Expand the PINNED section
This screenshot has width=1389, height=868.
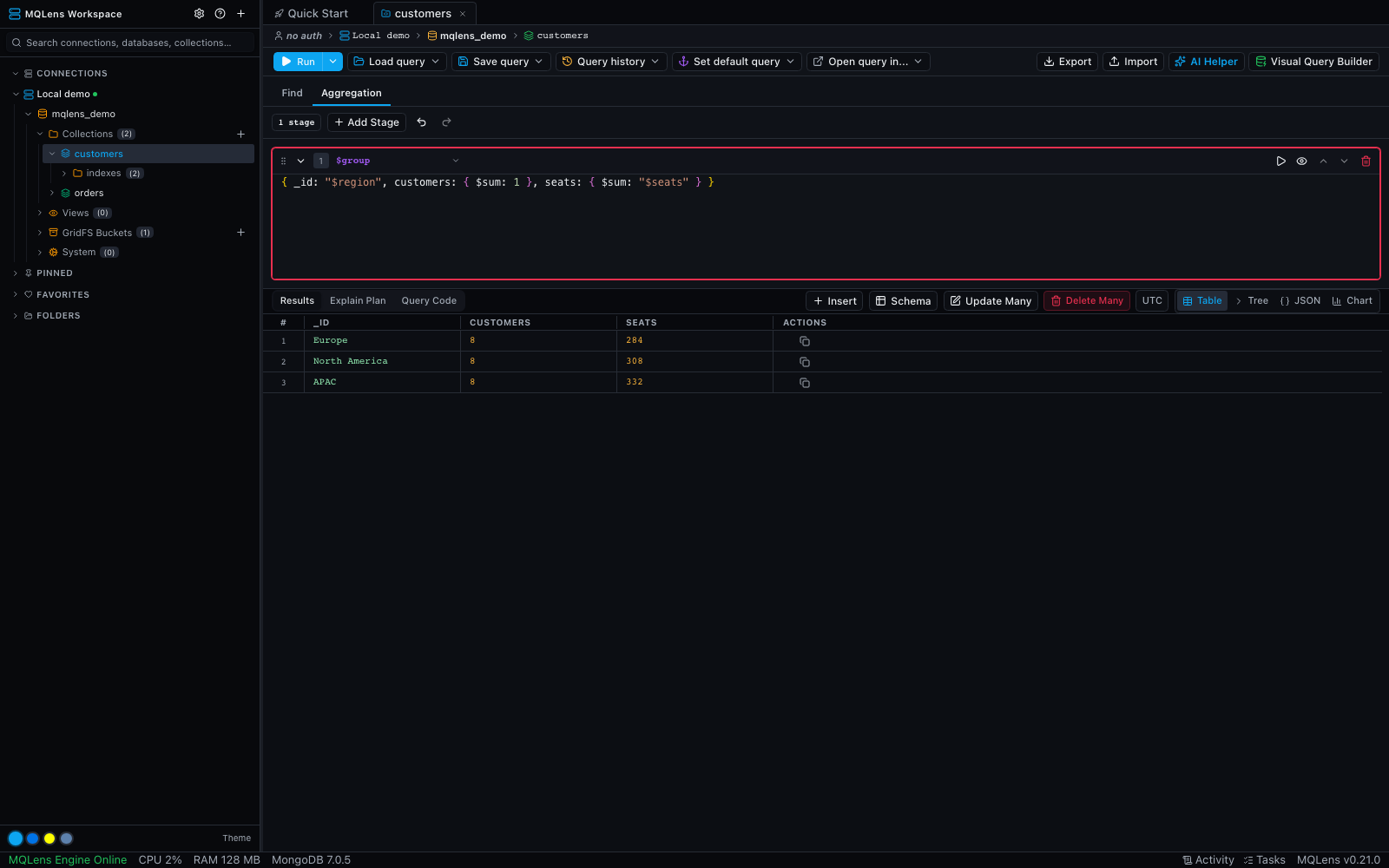(16, 273)
